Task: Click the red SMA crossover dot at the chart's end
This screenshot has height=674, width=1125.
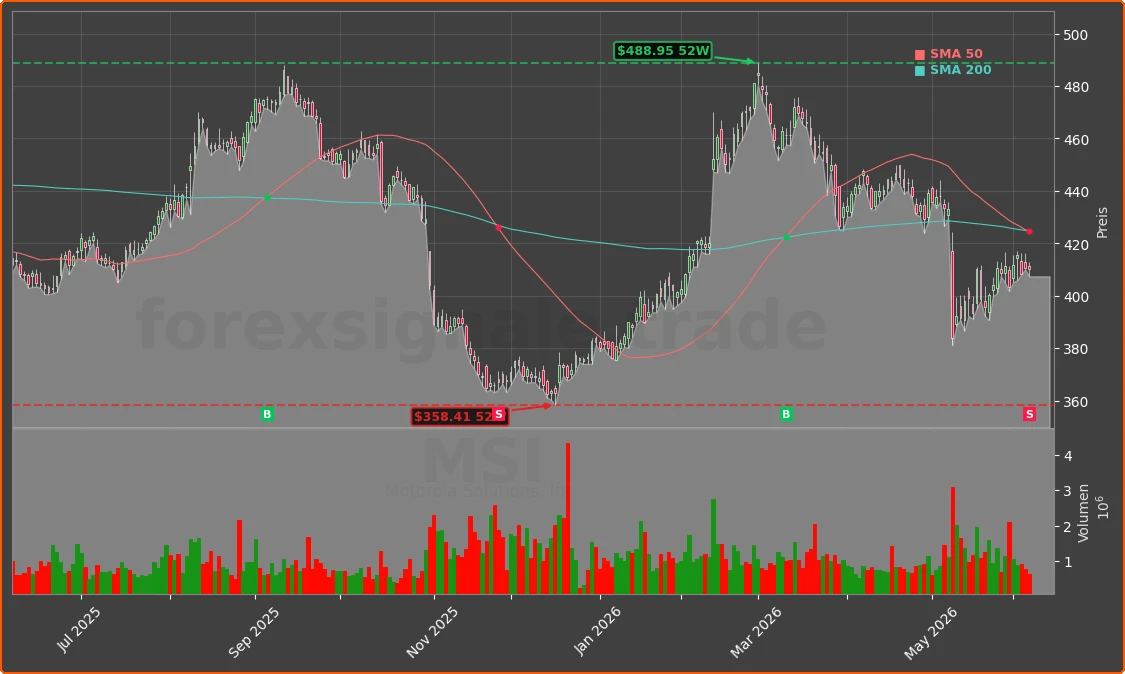Action: [1030, 232]
